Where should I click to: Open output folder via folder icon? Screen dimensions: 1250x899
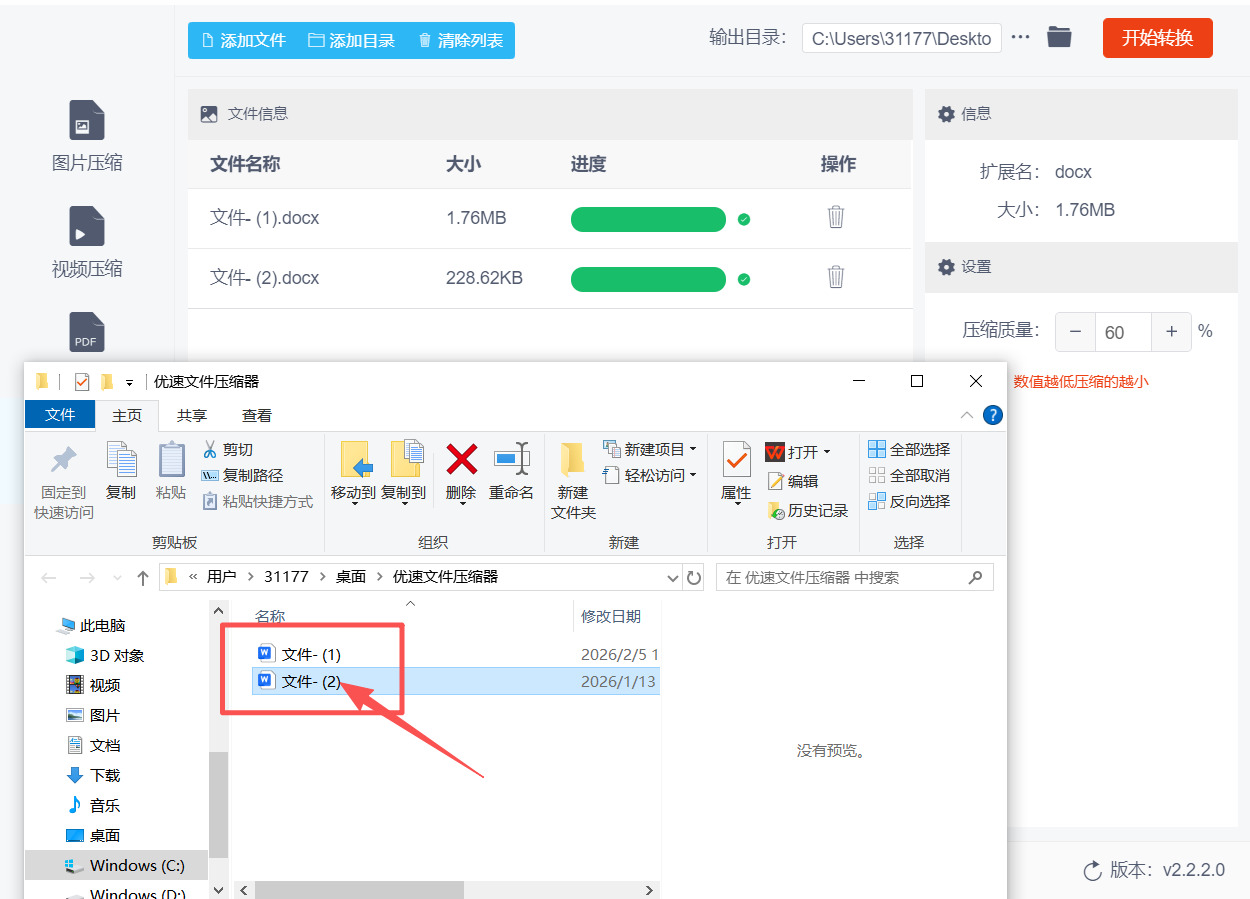tap(1059, 38)
